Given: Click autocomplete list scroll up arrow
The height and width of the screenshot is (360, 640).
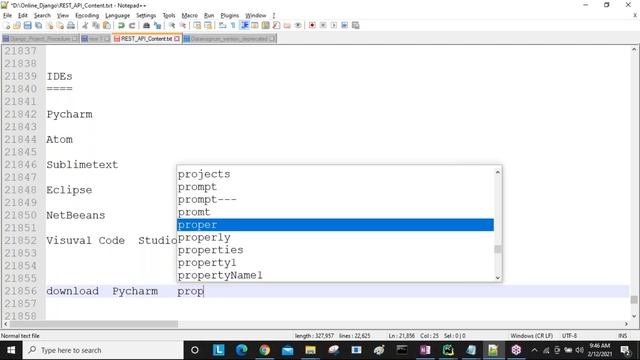Looking at the screenshot, I should point(498,172).
